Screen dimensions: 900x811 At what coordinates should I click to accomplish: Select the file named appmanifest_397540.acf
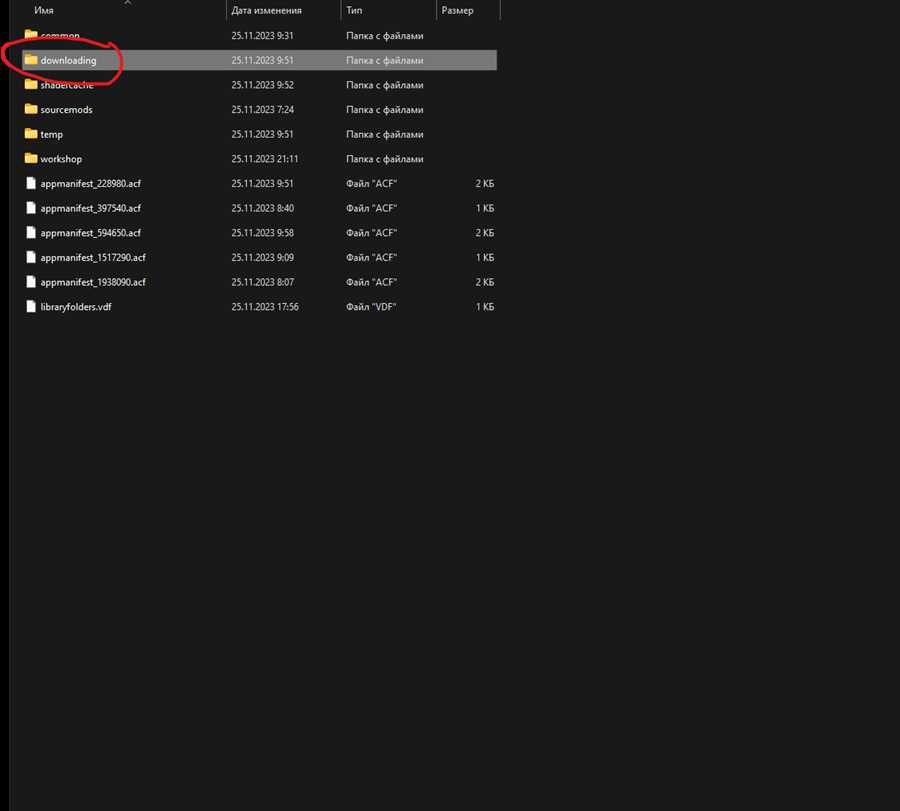coord(91,208)
